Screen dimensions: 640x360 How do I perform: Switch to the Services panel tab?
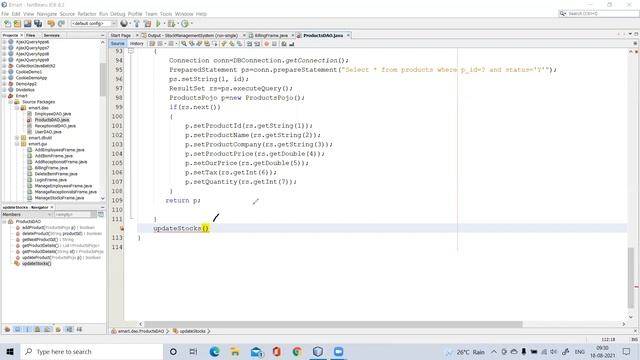coord(51,36)
